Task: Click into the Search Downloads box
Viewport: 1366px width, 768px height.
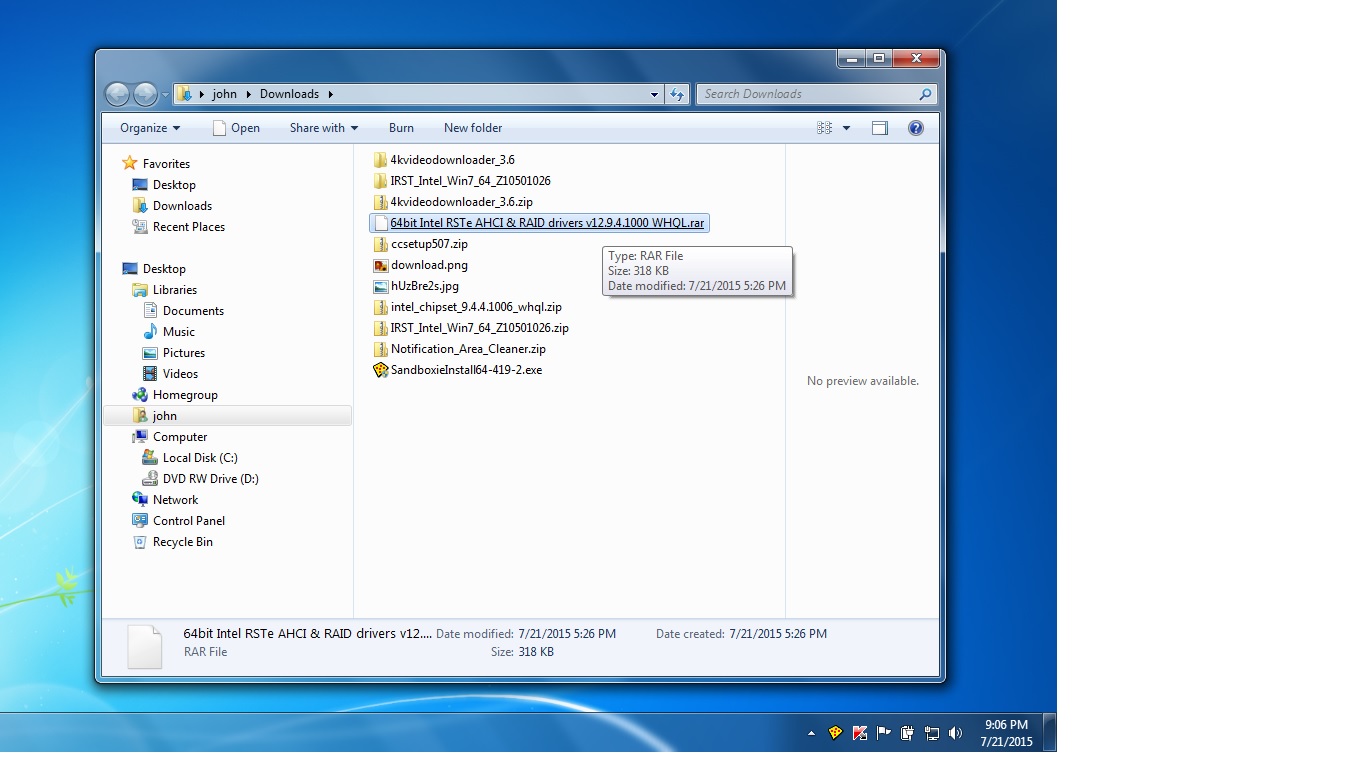Action: [808, 94]
